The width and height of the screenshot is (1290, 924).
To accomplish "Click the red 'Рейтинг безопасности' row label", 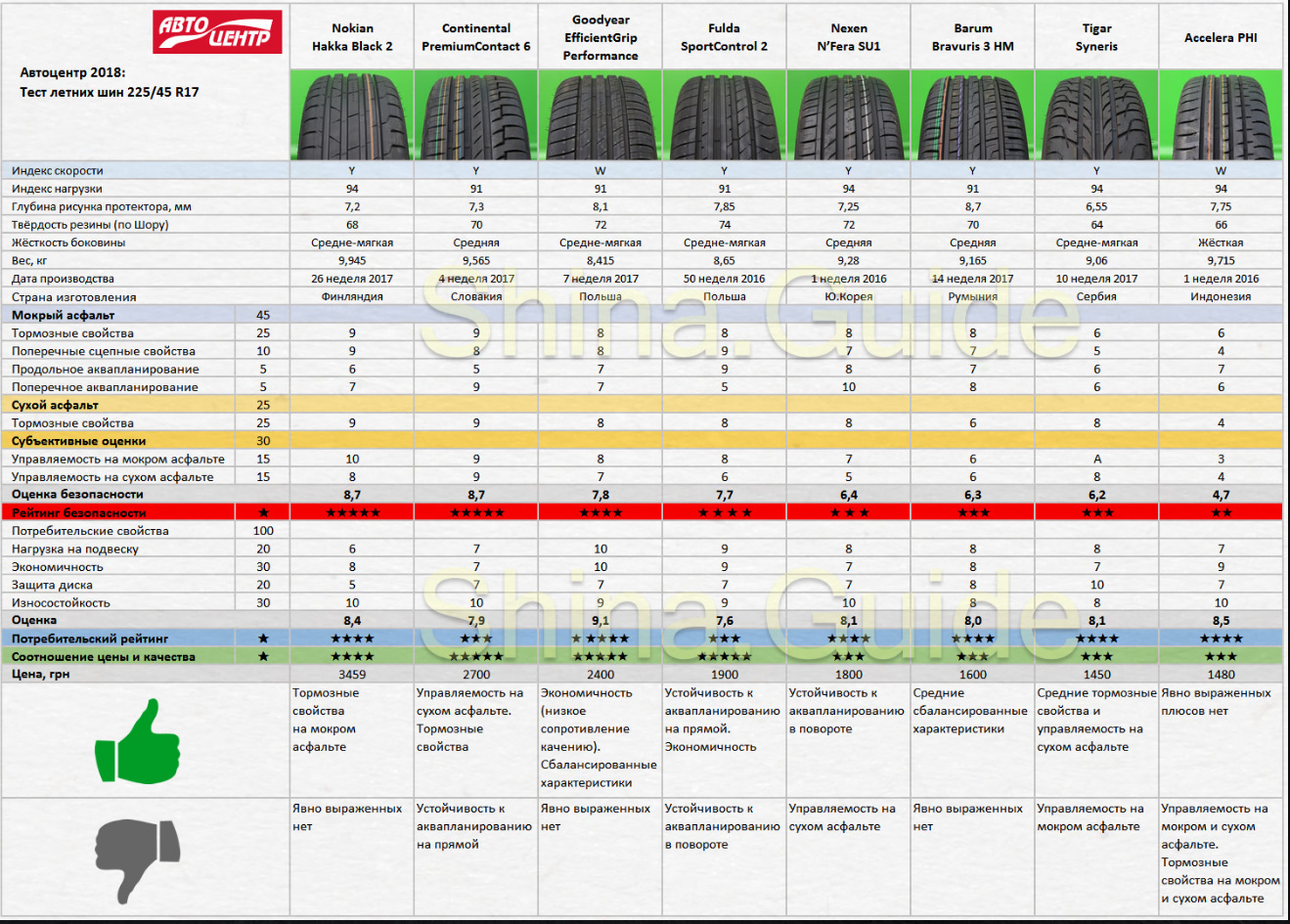I will [x=79, y=512].
